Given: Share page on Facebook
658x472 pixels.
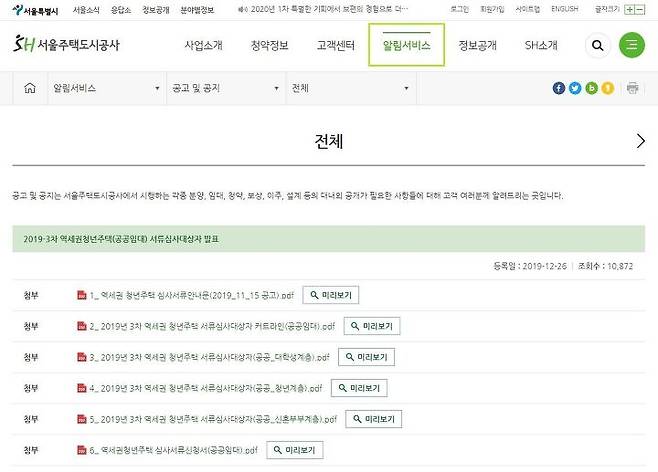Looking at the screenshot, I should tap(559, 88).
